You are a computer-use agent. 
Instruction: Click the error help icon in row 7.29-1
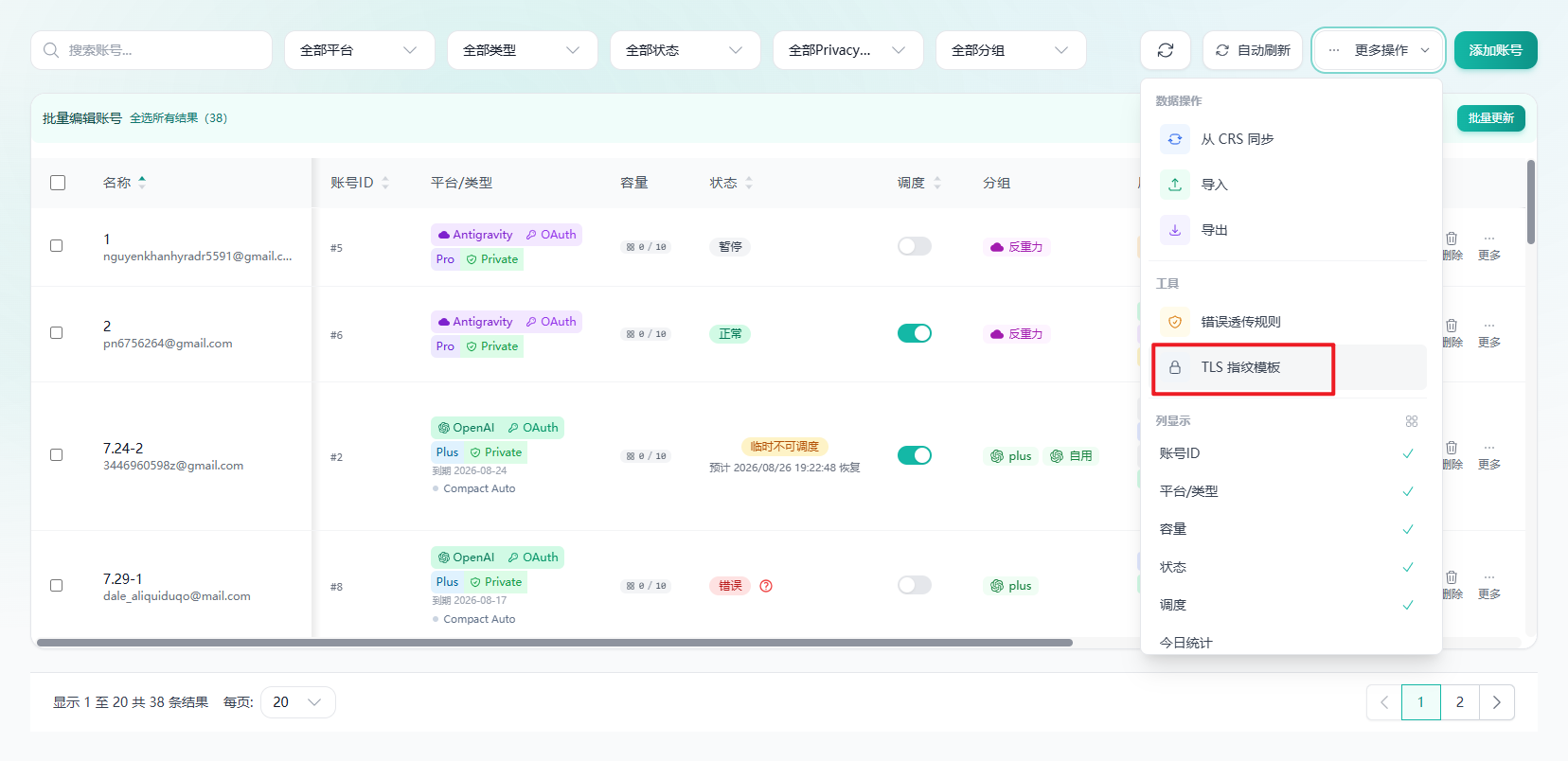(x=766, y=586)
